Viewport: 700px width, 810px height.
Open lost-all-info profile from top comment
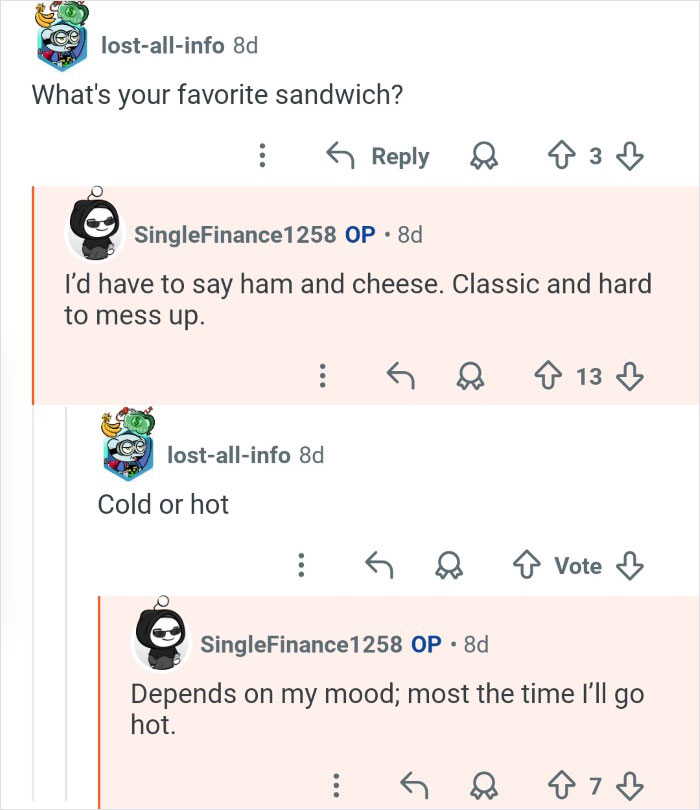pyautogui.click(x=162, y=45)
